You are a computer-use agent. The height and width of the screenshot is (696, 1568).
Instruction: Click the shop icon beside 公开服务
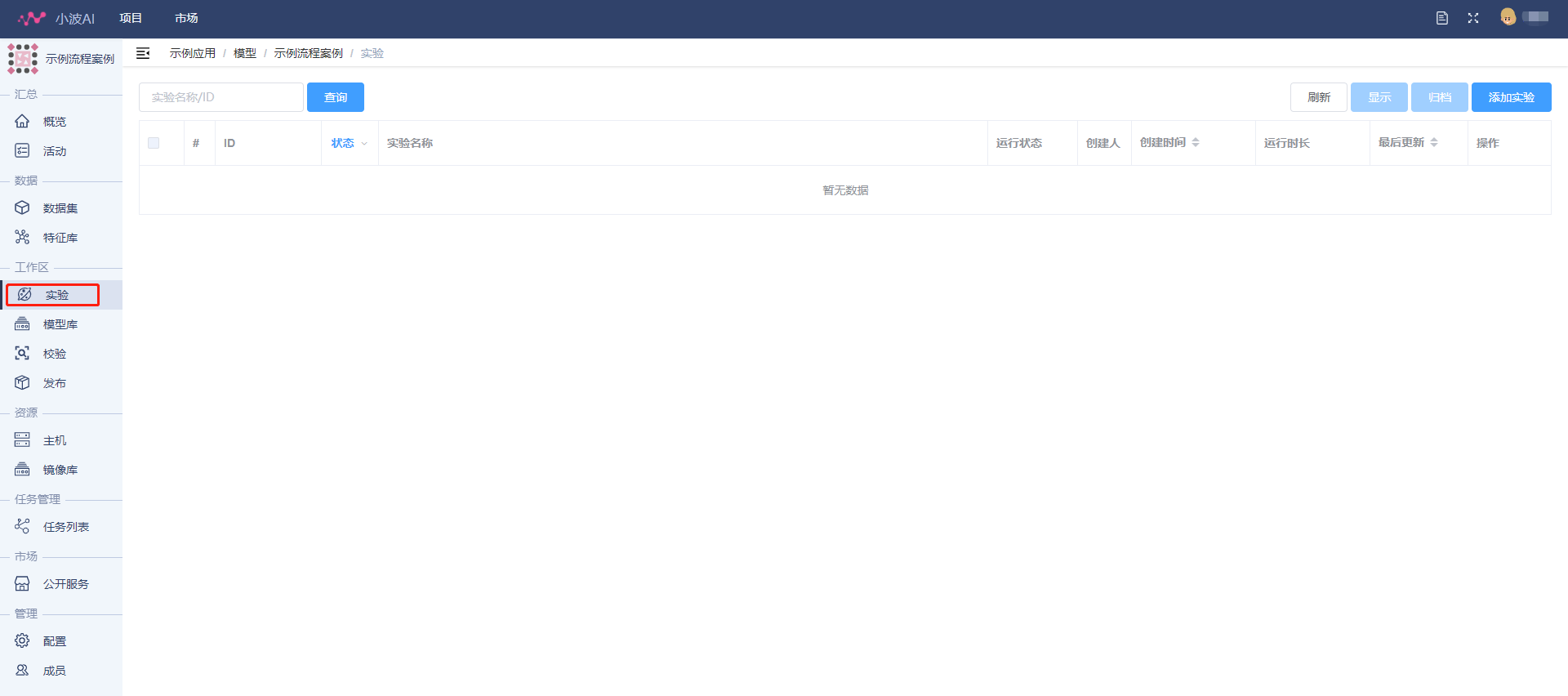click(22, 583)
